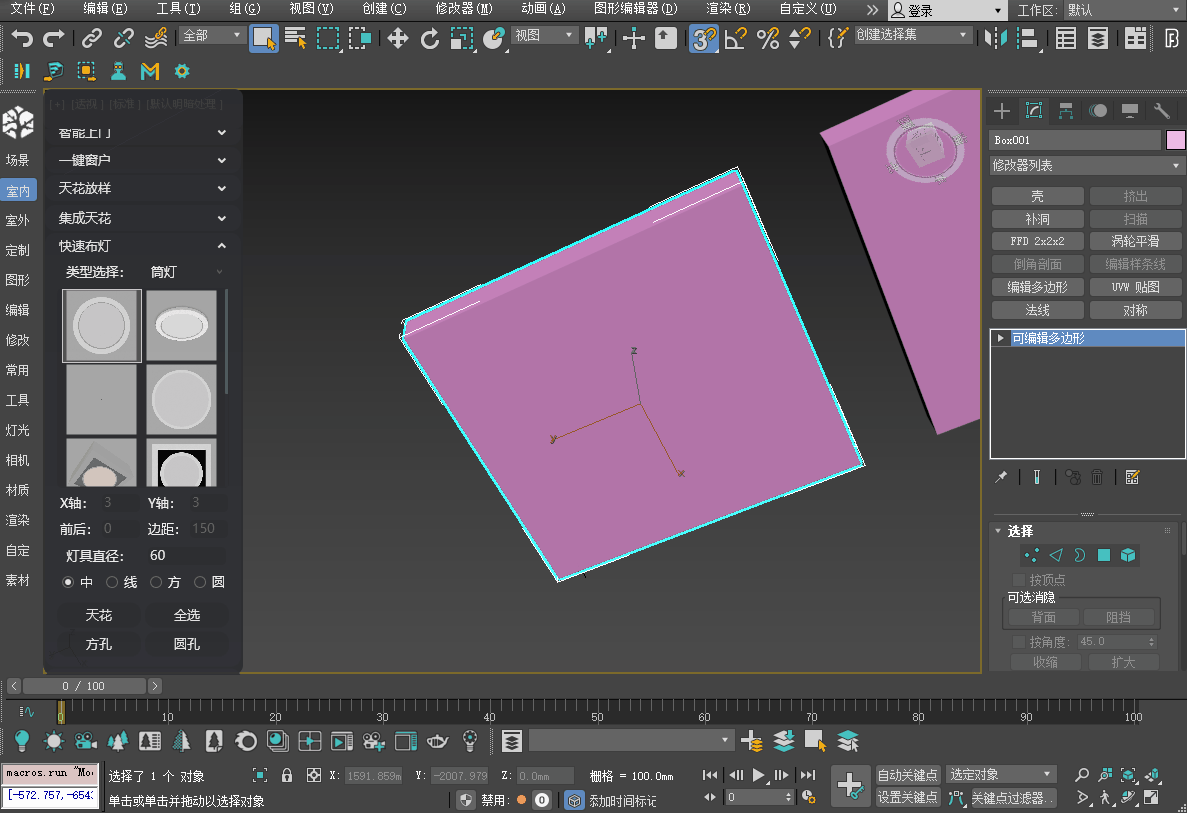The image size is (1187, 813).
Task: Open the Select by Name list
Action: click(x=295, y=37)
